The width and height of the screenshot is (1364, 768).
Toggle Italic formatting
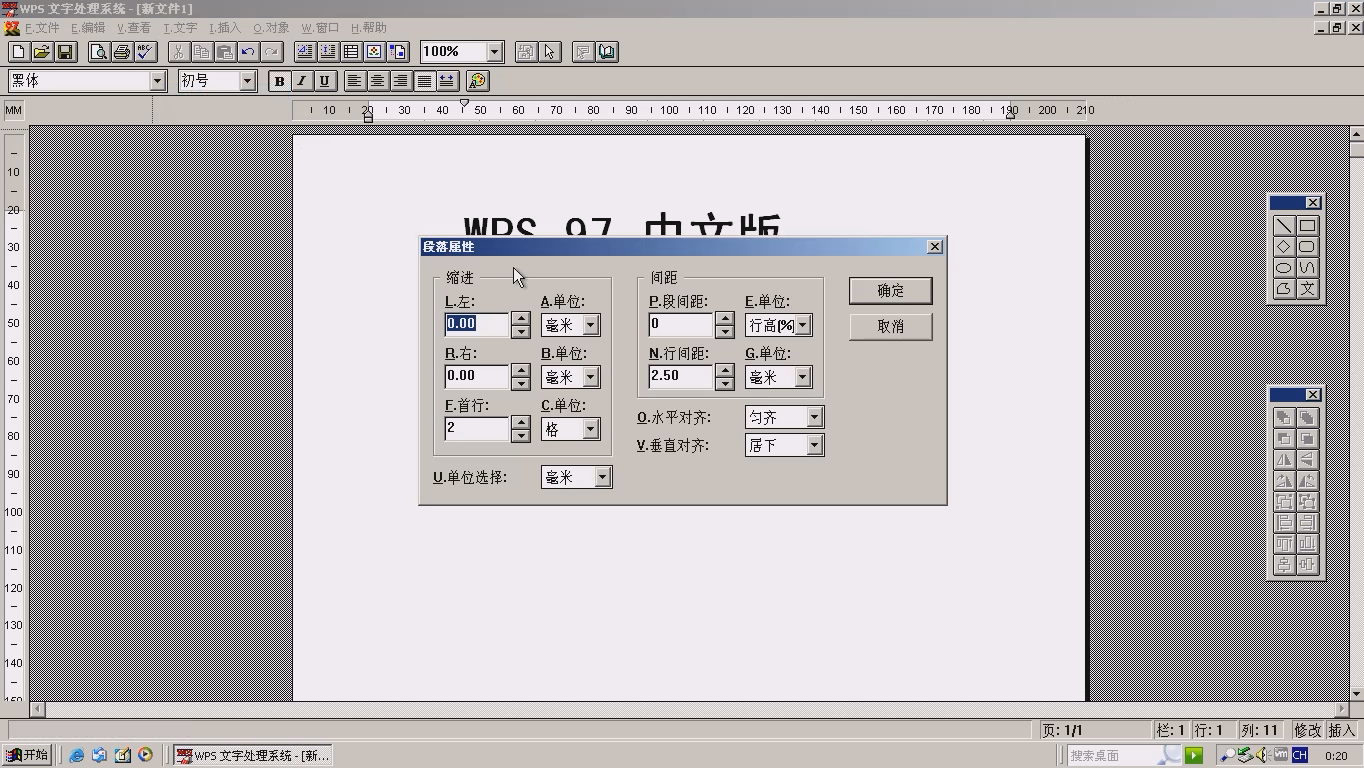[x=302, y=81]
